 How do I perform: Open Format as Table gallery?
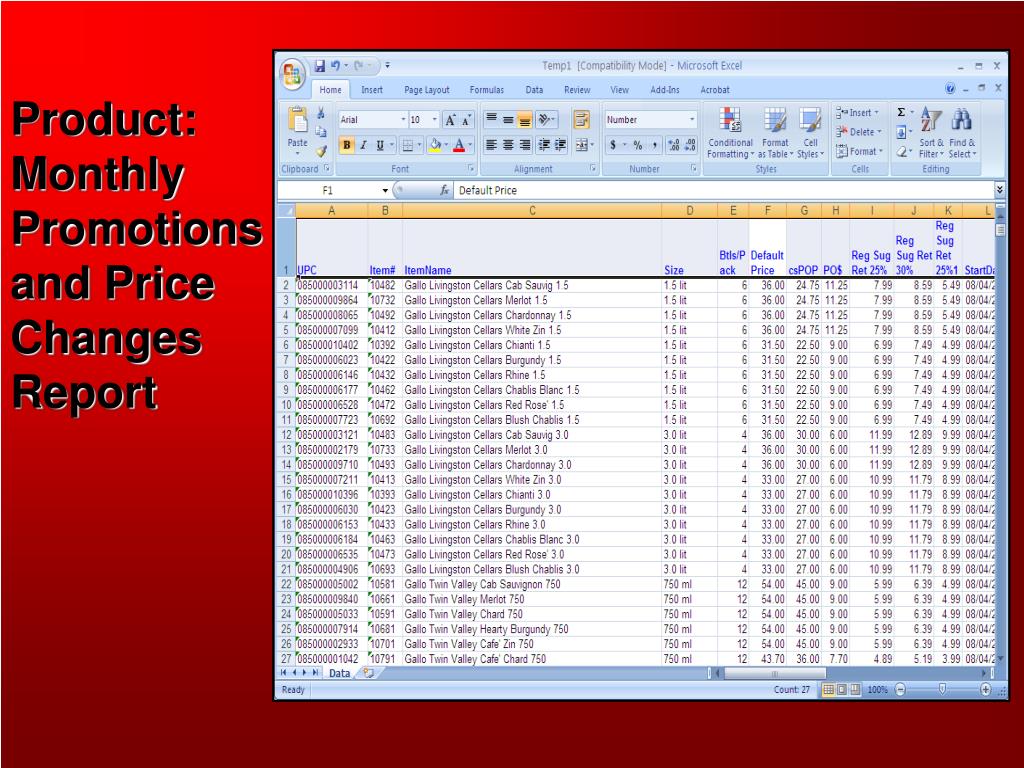[775, 133]
